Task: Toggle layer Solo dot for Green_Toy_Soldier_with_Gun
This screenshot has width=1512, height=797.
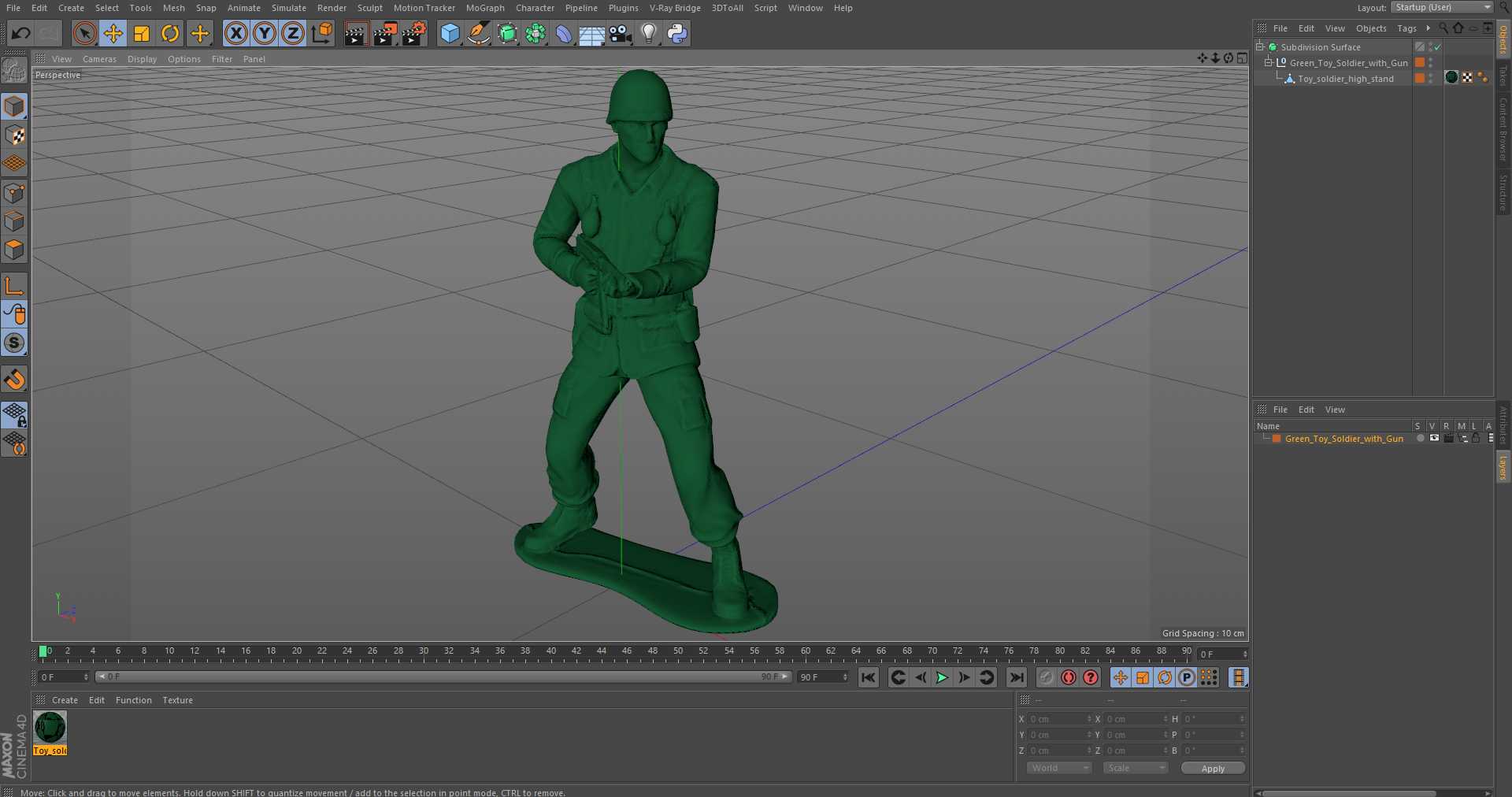Action: click(x=1420, y=438)
